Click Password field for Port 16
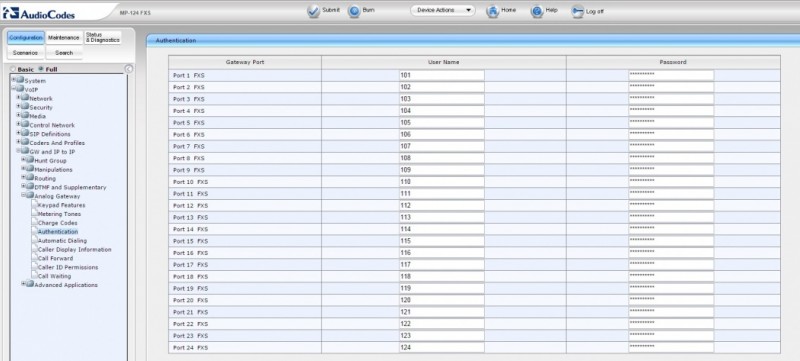Screen dimensions: 800x361 coord(671,253)
